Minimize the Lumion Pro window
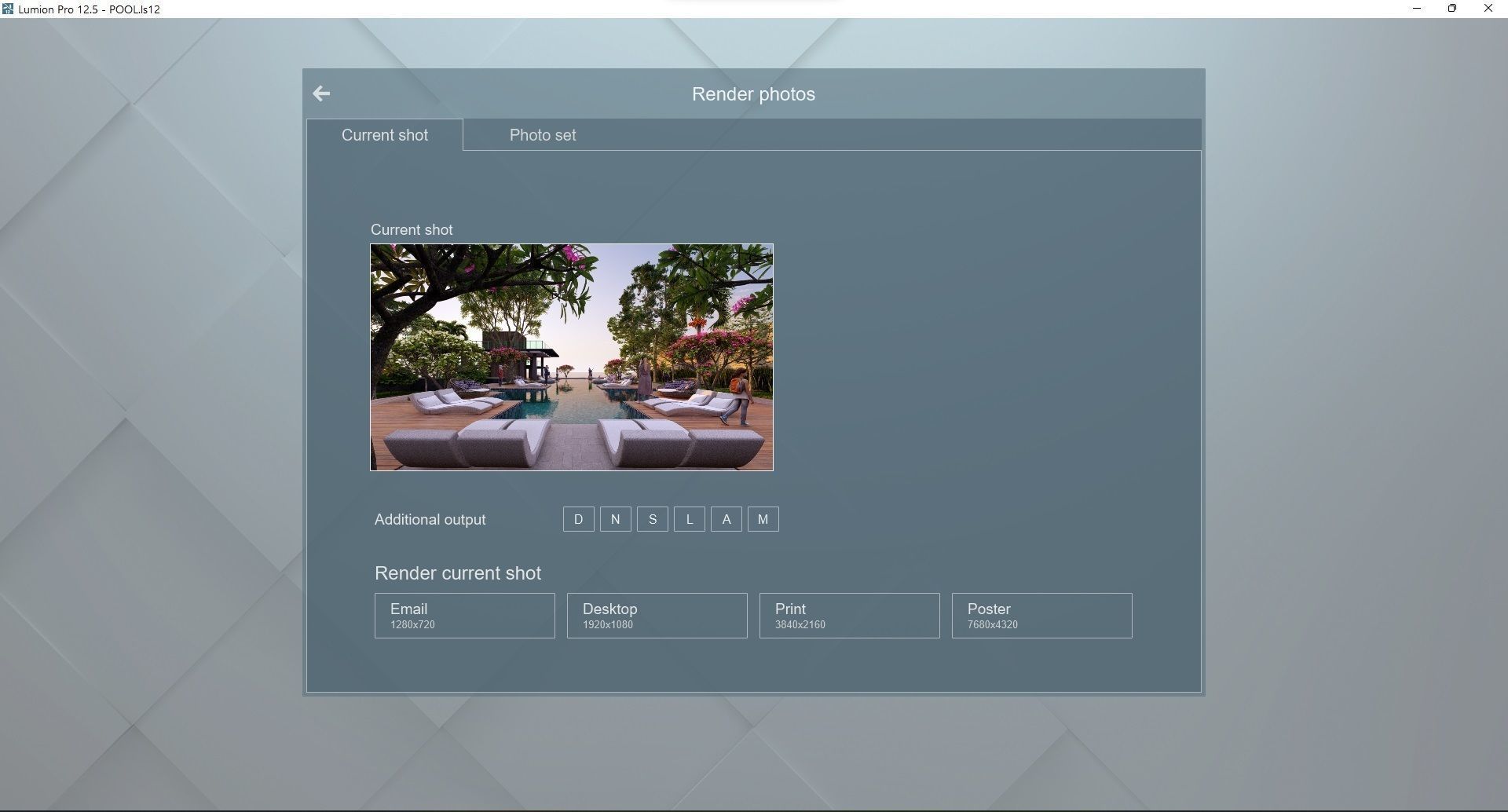Viewport: 1508px width, 812px height. point(1417,9)
